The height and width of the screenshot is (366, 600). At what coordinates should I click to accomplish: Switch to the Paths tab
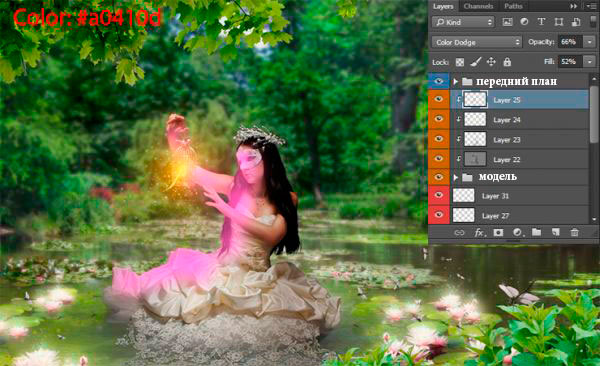[x=513, y=6]
